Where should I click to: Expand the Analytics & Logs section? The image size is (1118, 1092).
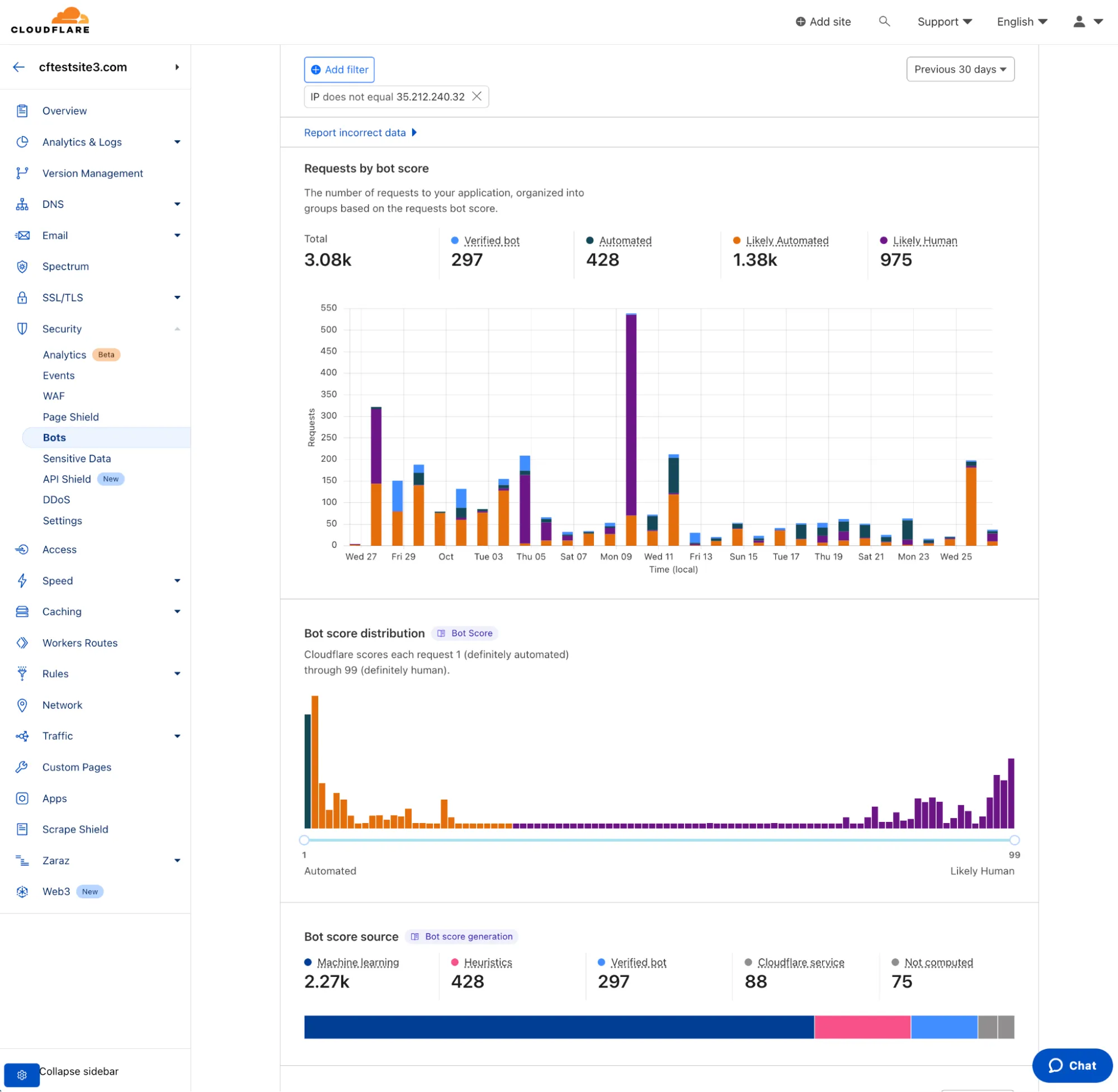(x=177, y=141)
